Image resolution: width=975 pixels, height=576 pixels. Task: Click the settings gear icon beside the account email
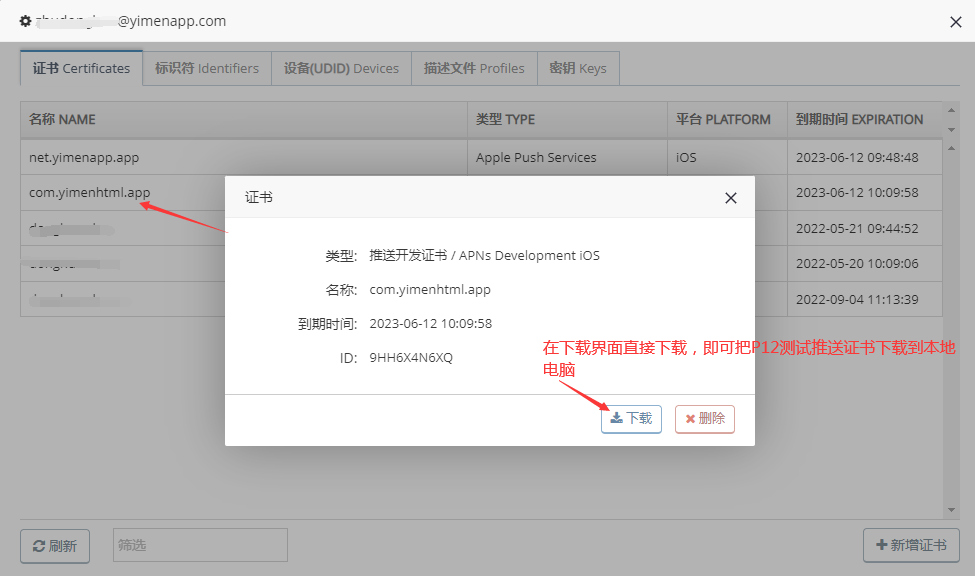(25, 21)
